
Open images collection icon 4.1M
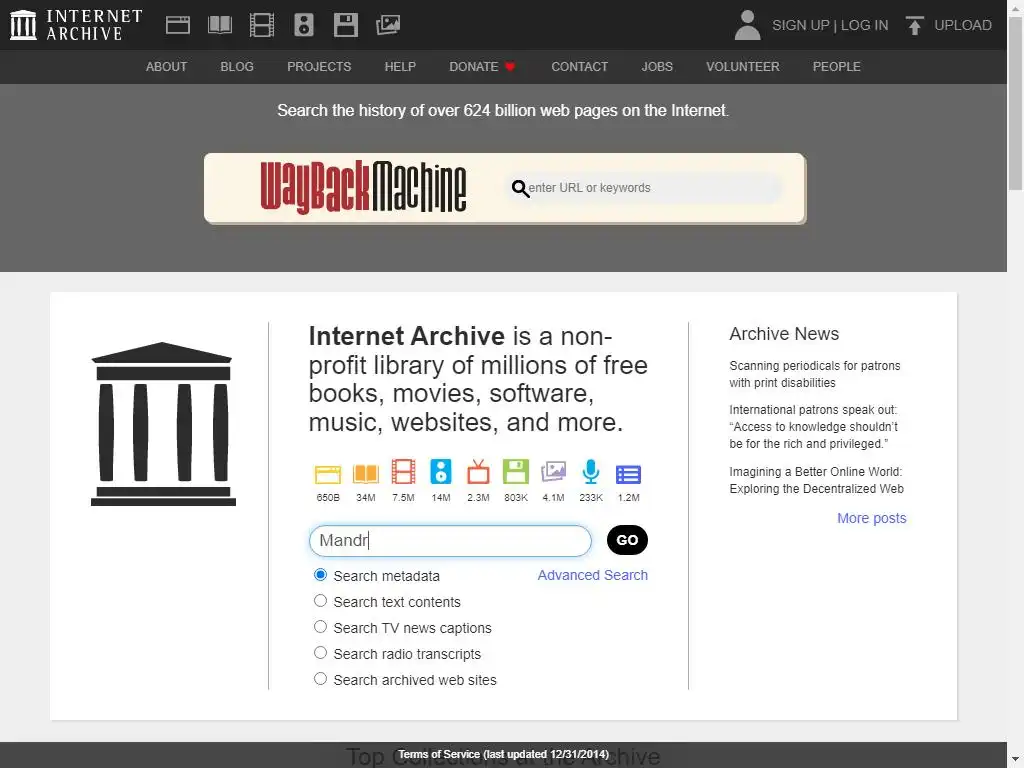[553, 472]
